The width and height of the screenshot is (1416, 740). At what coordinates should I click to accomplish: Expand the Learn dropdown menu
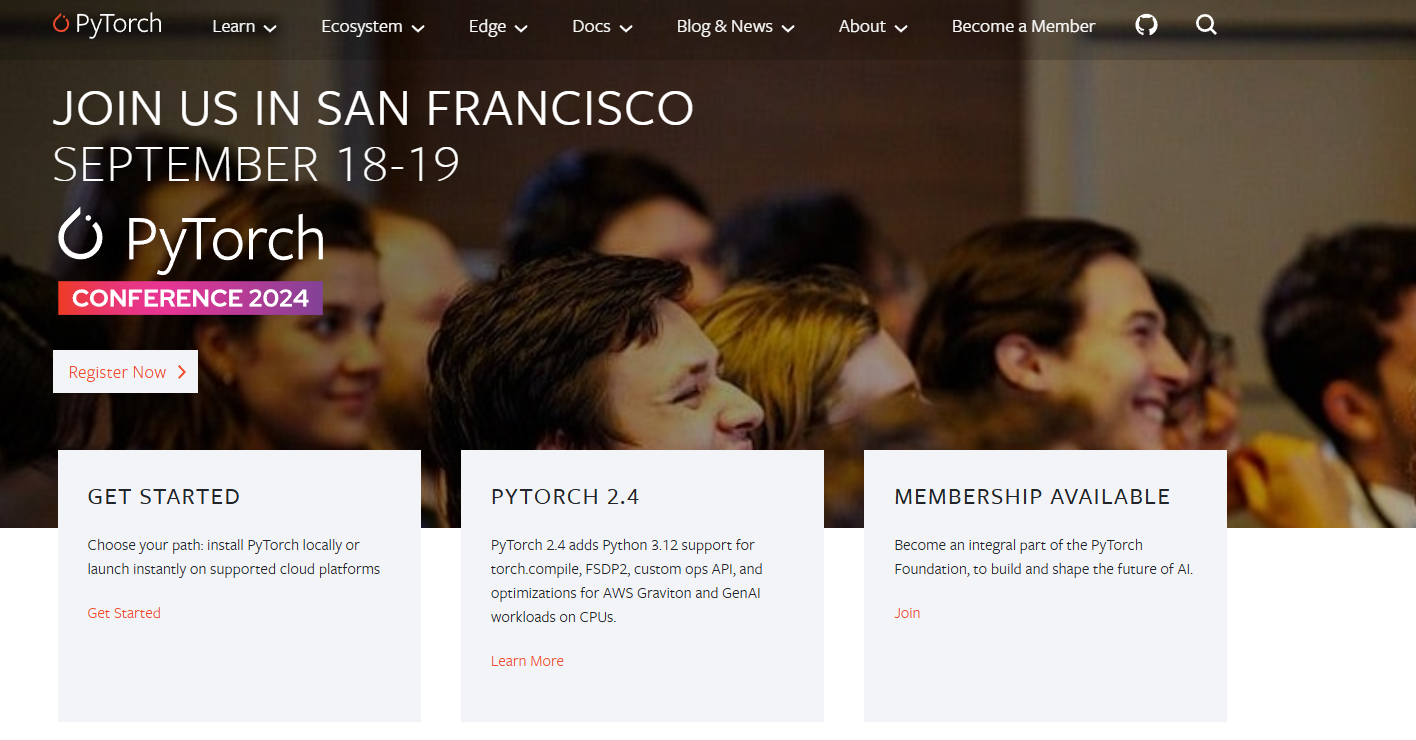tap(244, 27)
